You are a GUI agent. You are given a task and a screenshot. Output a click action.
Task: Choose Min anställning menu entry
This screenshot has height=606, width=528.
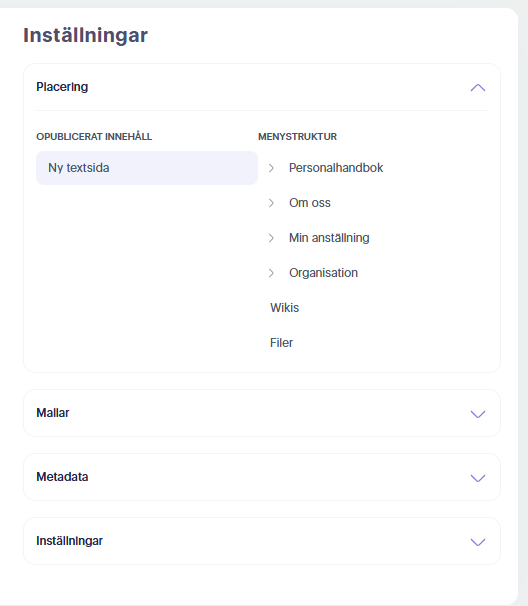329,238
